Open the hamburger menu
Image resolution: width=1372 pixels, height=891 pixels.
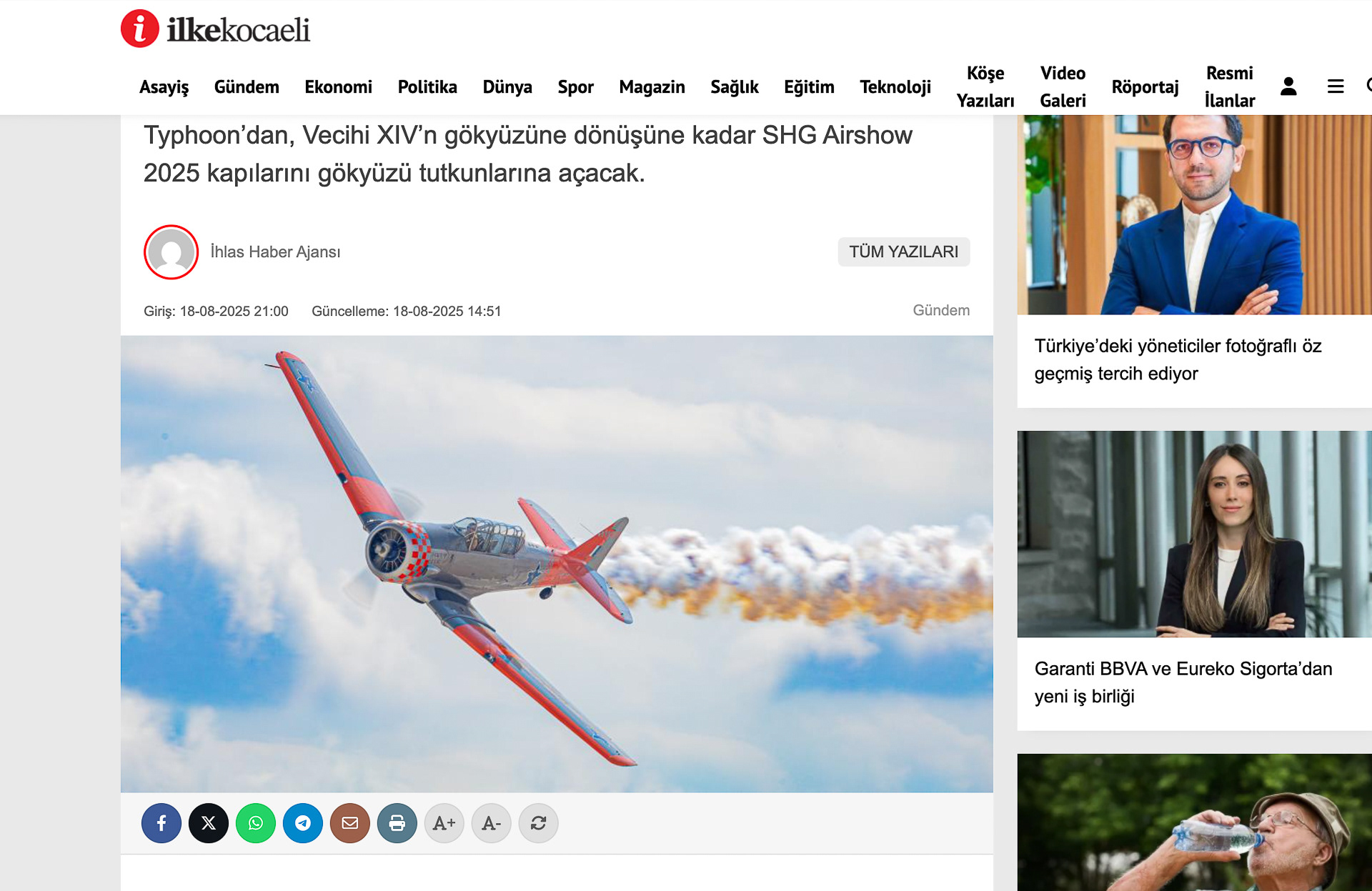[1336, 86]
